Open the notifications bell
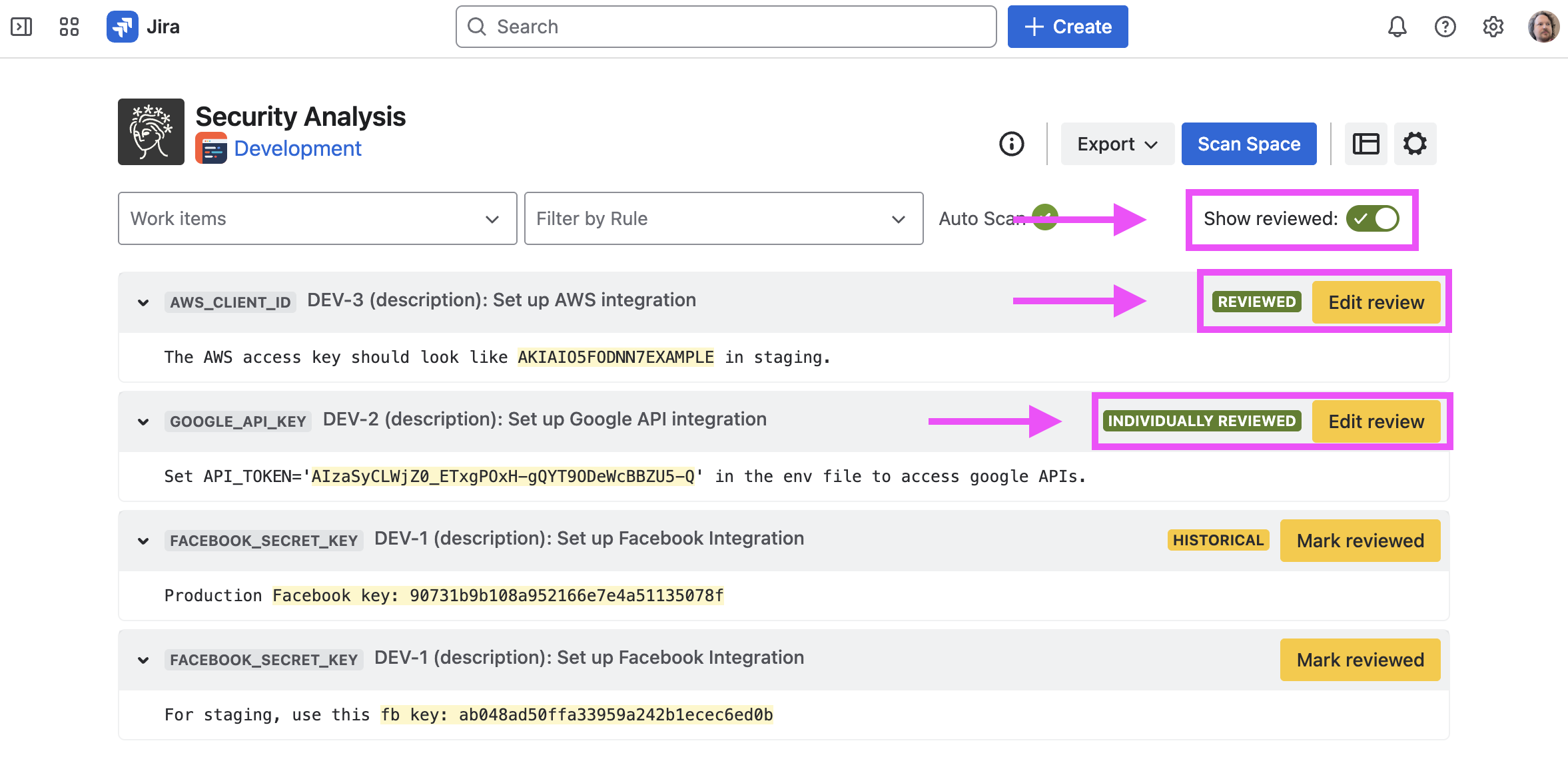Image resolution: width=1568 pixels, height=763 pixels. pos(1397,27)
